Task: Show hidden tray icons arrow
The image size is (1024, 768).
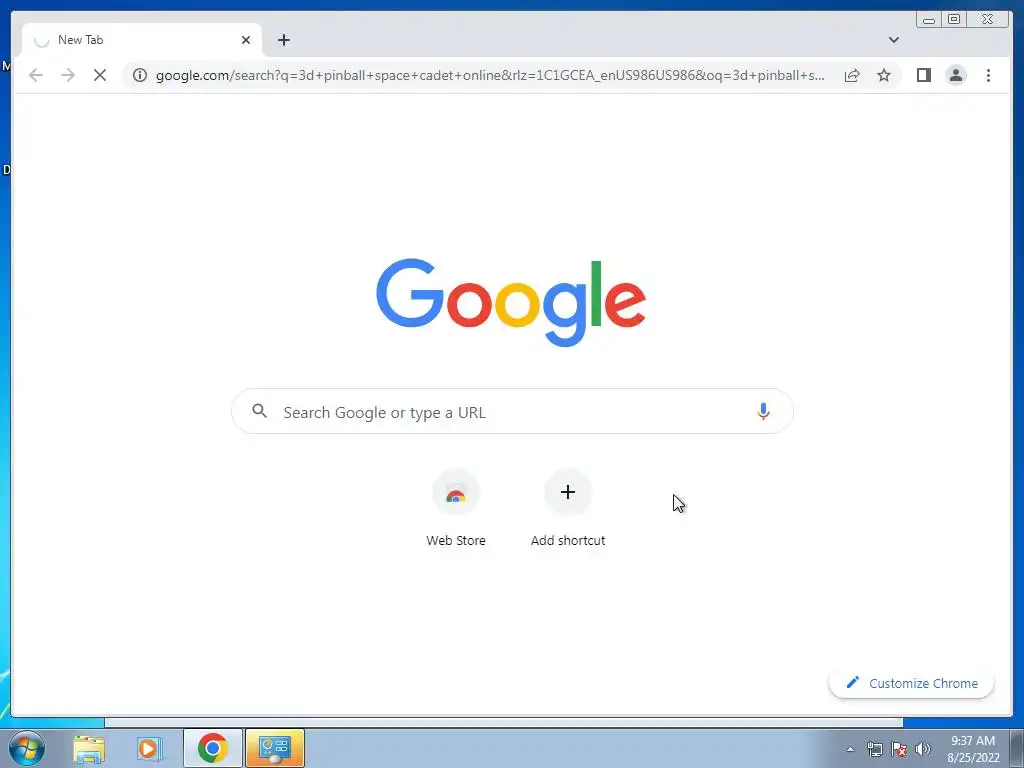Action: pos(850,749)
